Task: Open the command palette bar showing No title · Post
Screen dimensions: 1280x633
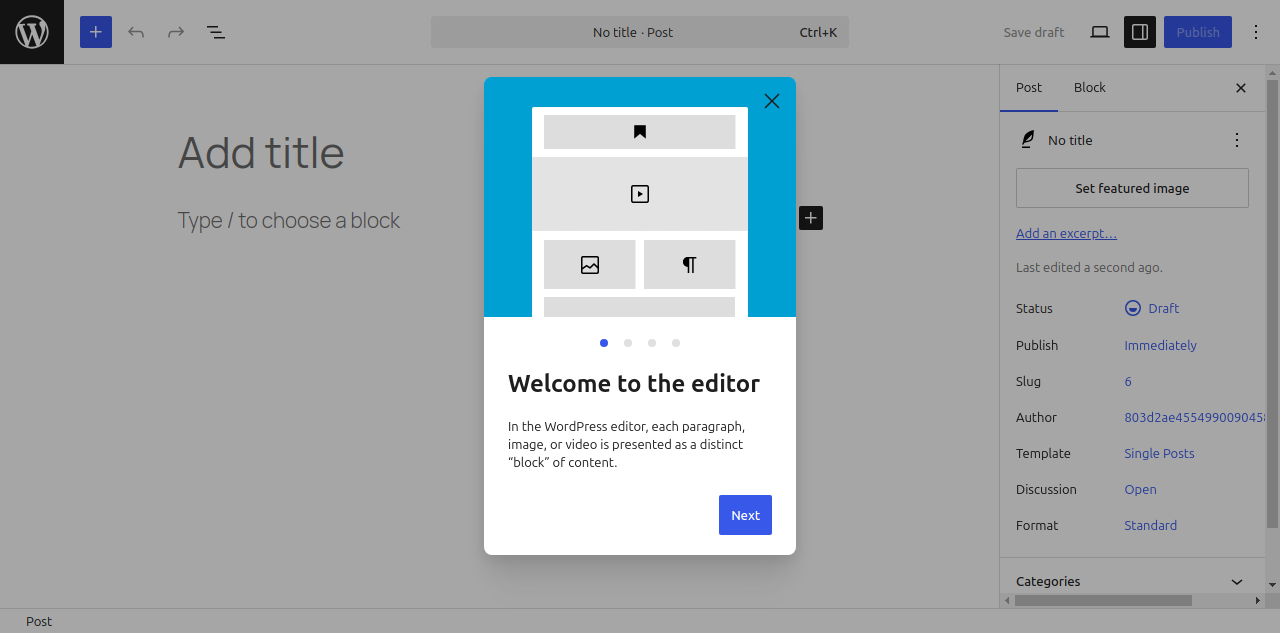Action: [x=640, y=32]
